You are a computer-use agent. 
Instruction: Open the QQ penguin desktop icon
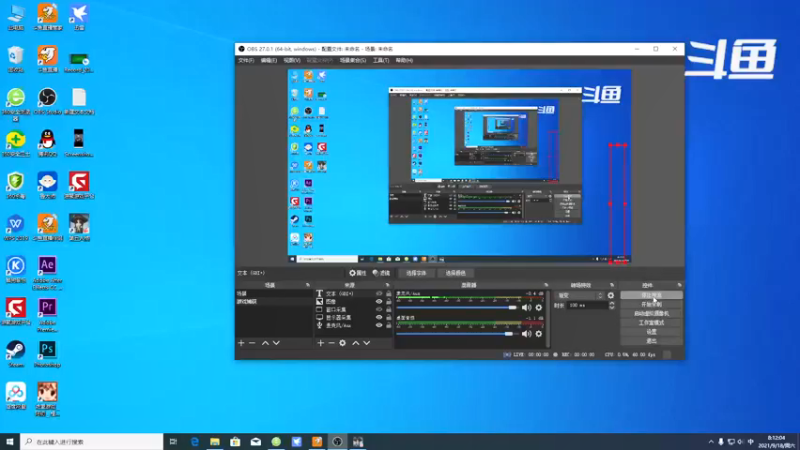[47, 142]
